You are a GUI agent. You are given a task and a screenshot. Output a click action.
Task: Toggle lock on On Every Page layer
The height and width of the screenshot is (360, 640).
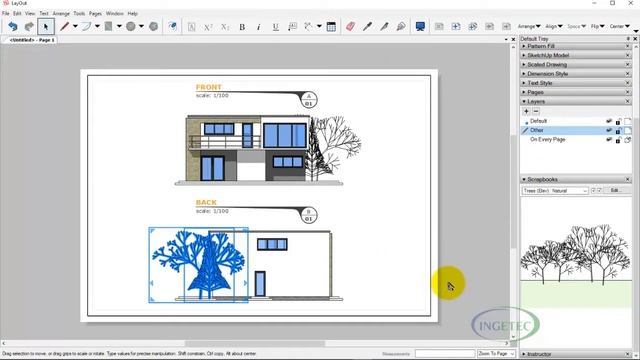coord(618,140)
